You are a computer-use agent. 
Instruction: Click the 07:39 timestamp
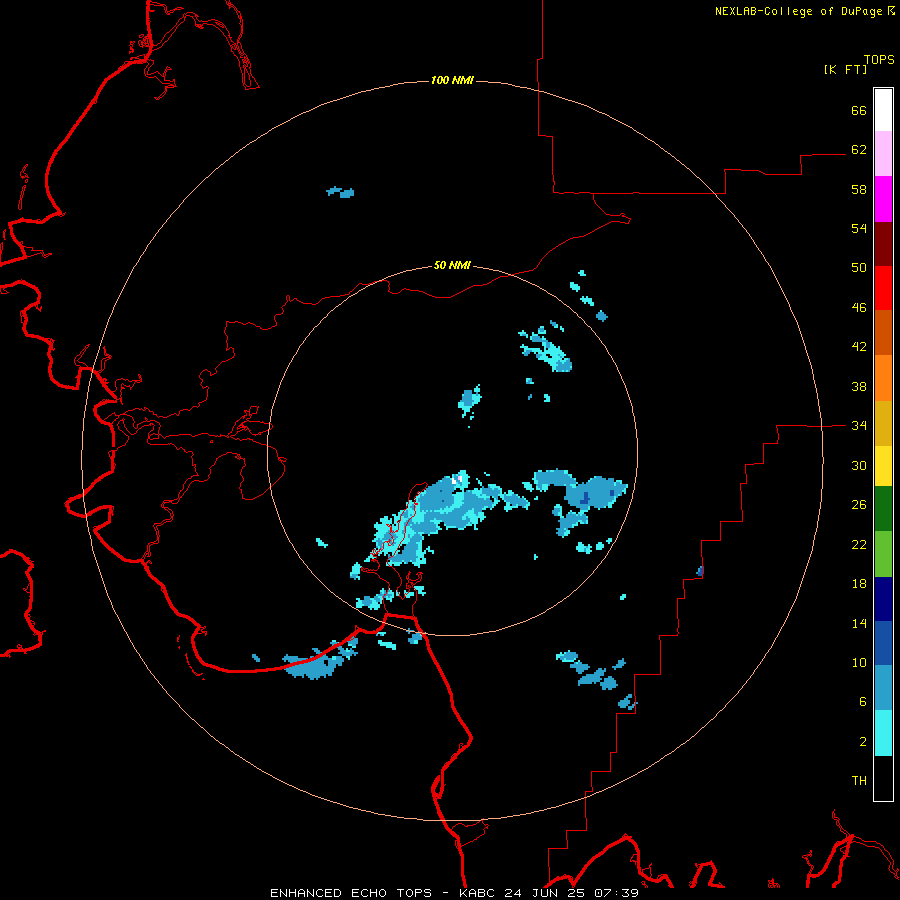pos(616,893)
